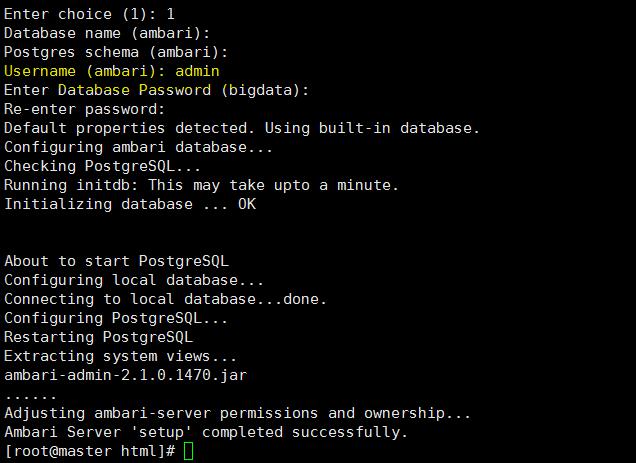Click 'Enter choice (1): 1' line

[89, 14]
